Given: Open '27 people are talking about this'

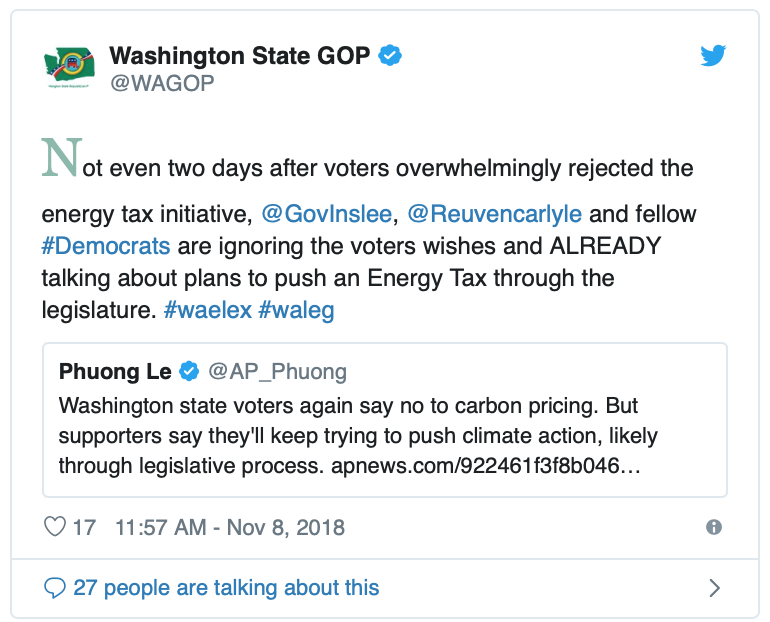Looking at the screenshot, I should click(226, 588).
